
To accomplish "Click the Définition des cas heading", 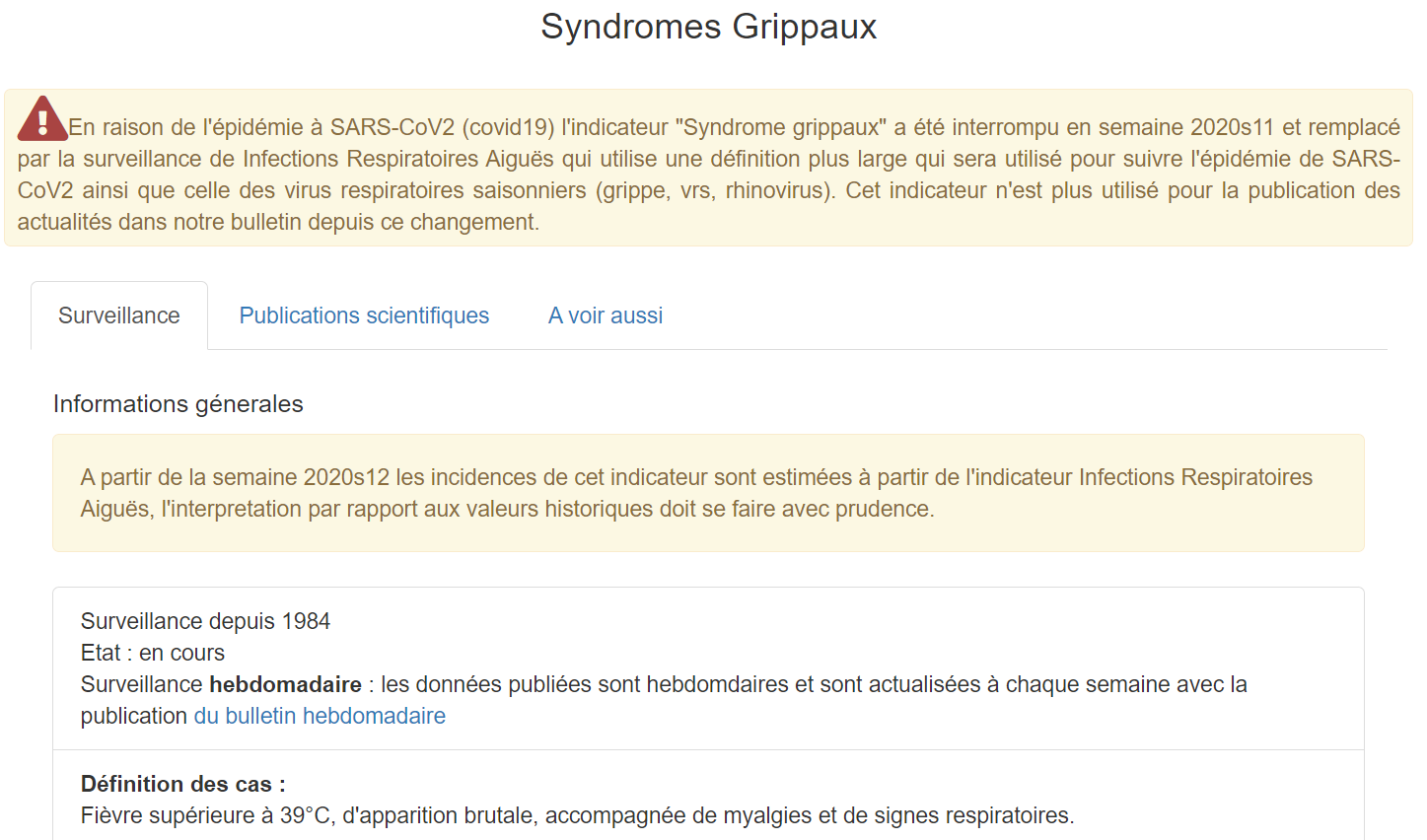I will coord(183,784).
